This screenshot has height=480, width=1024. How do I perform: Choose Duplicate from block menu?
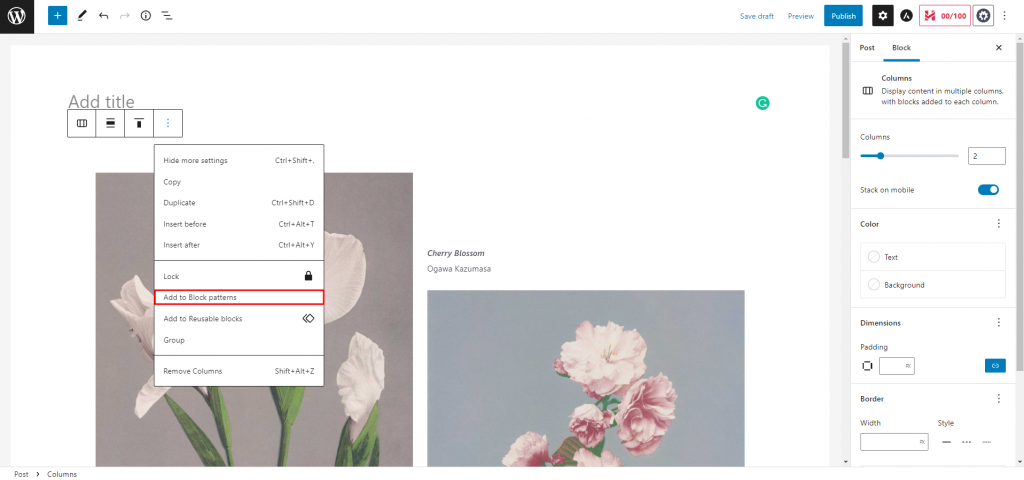click(x=239, y=203)
